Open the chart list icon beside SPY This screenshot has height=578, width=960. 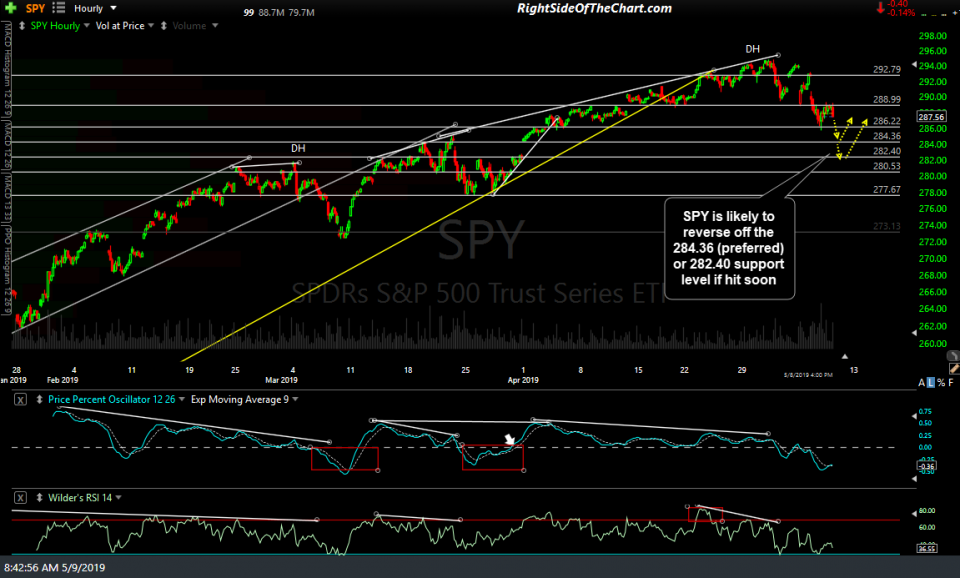coord(58,8)
